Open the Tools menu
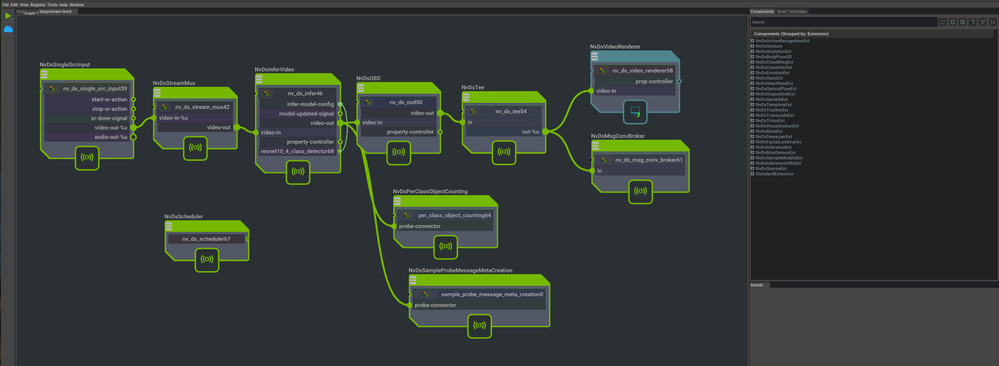This screenshot has height=366, width=999. 52,4
